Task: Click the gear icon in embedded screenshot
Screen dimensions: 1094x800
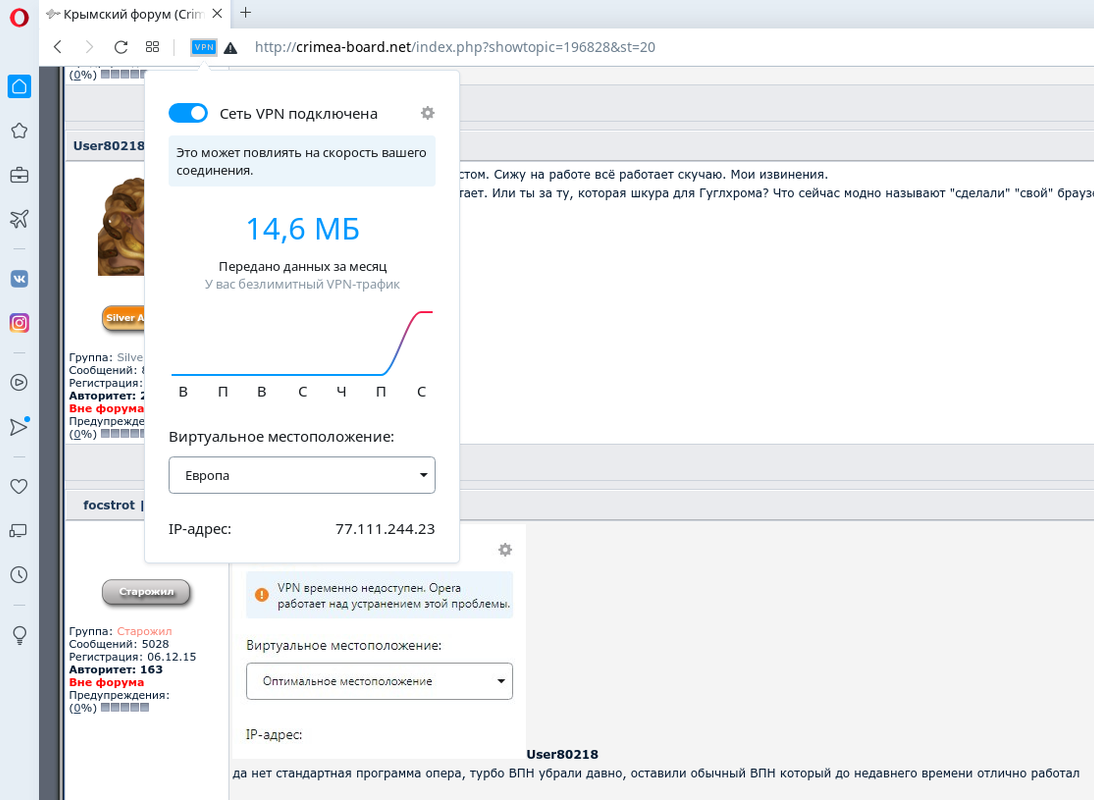Action: point(505,550)
